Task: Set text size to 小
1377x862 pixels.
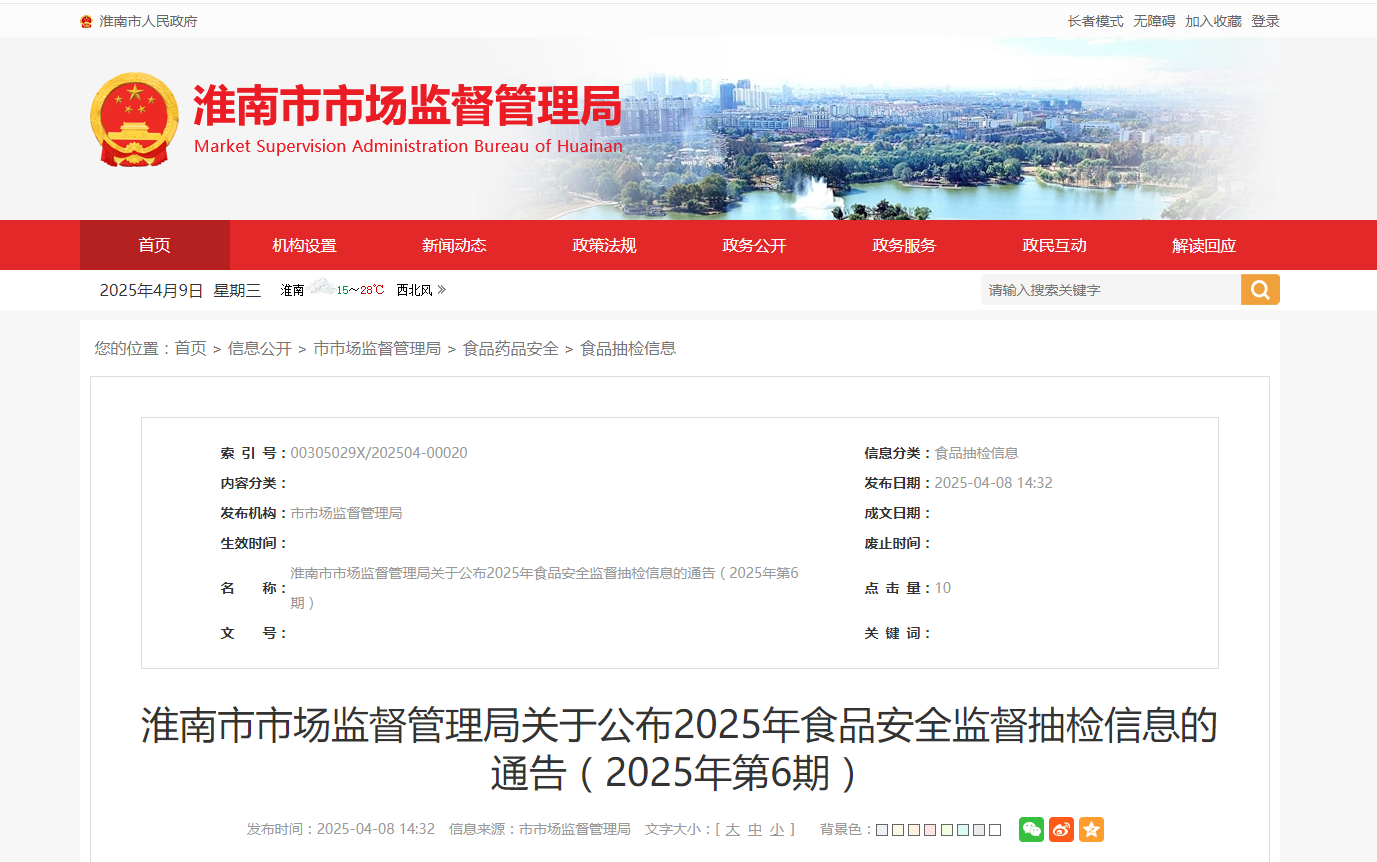Action: (x=777, y=829)
